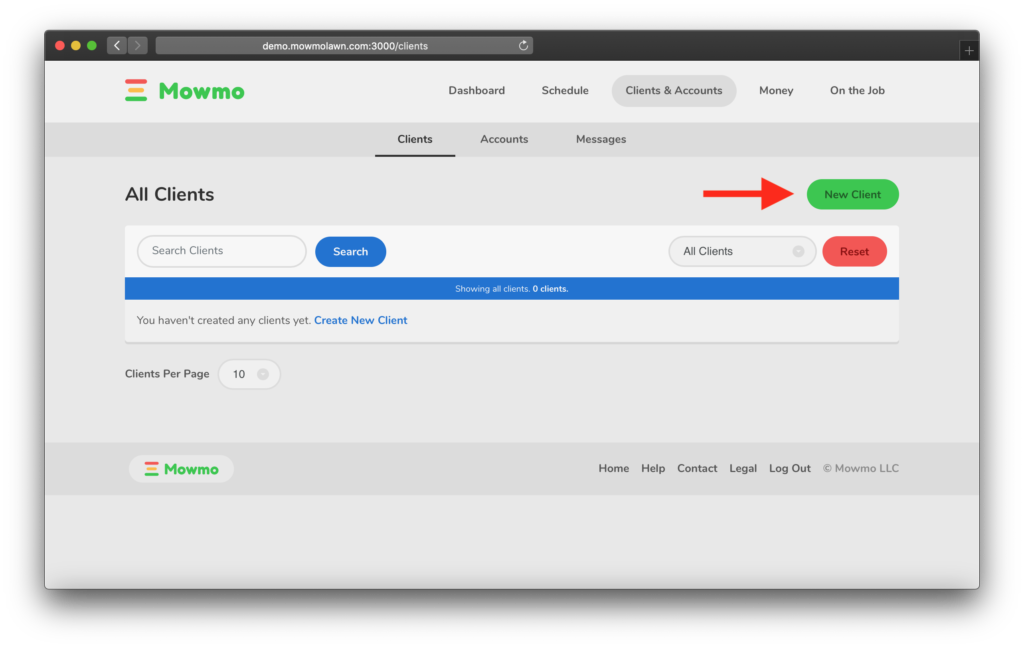Click the '© Mowmo LLC' copyright text

[861, 468]
